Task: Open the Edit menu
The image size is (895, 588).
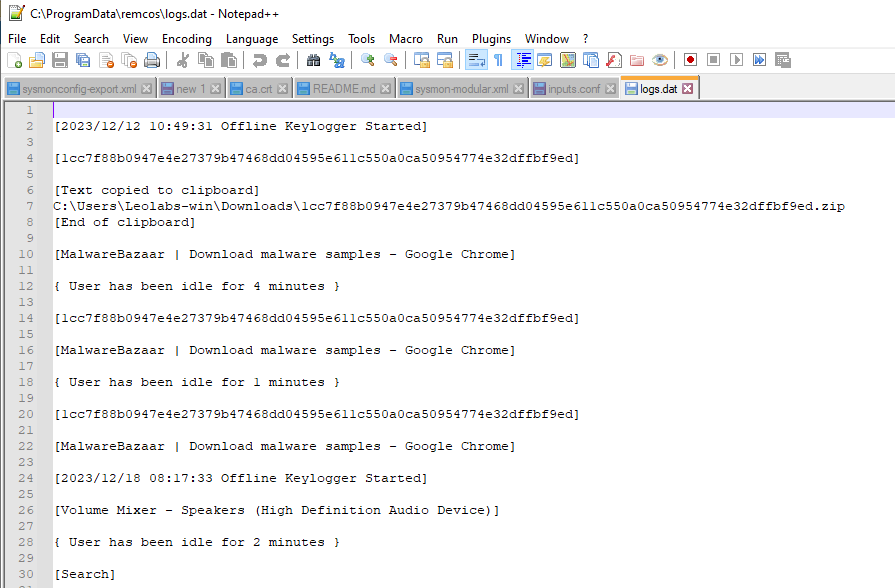Action: [x=50, y=39]
